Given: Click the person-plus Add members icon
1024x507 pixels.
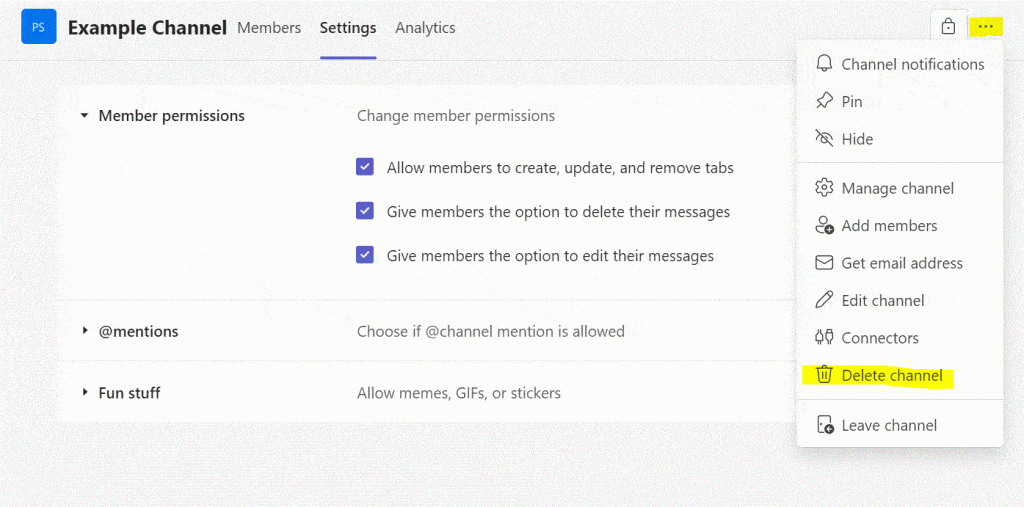Looking at the screenshot, I should (x=825, y=225).
